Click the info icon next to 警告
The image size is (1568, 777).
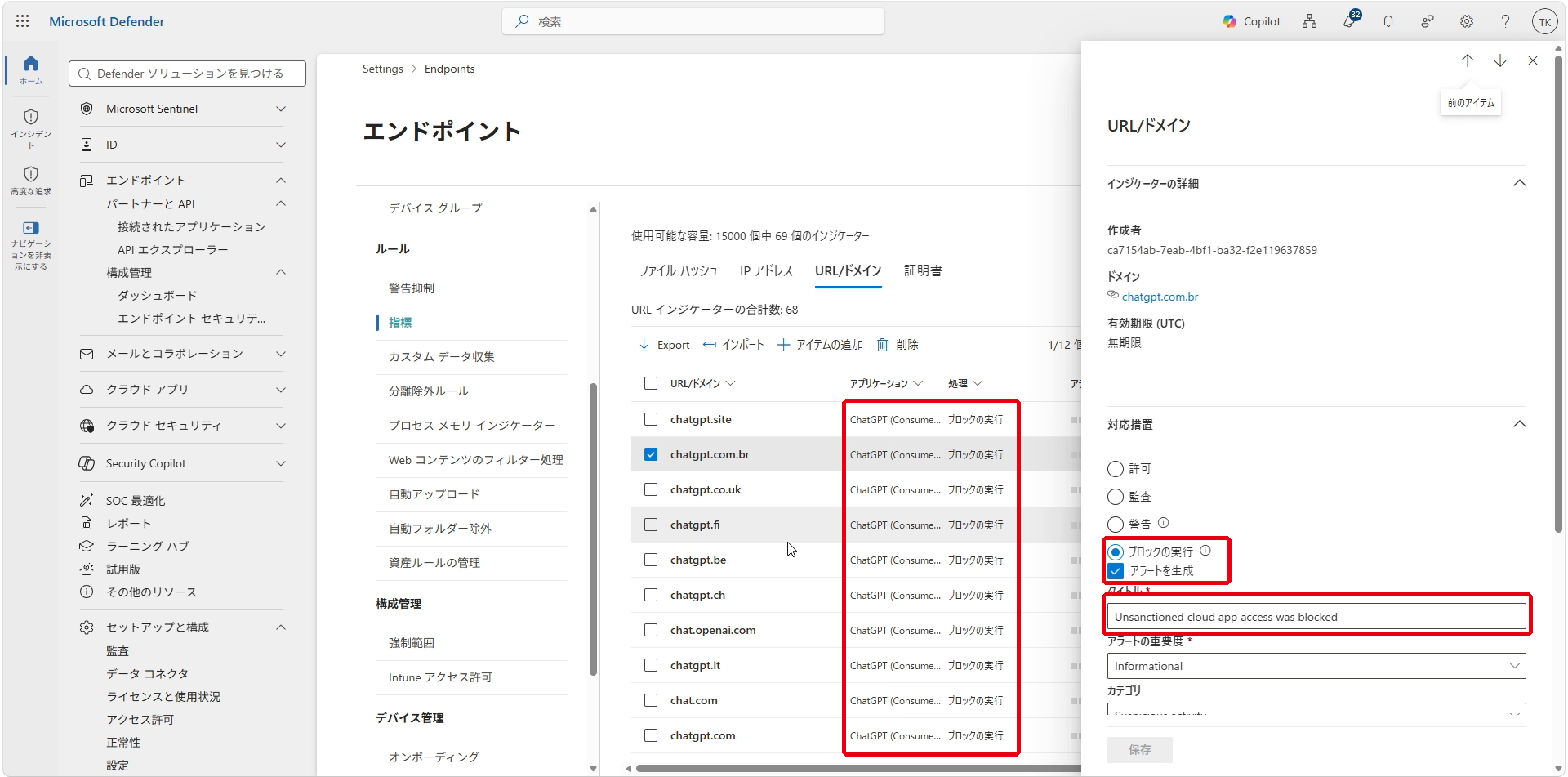[1164, 523]
